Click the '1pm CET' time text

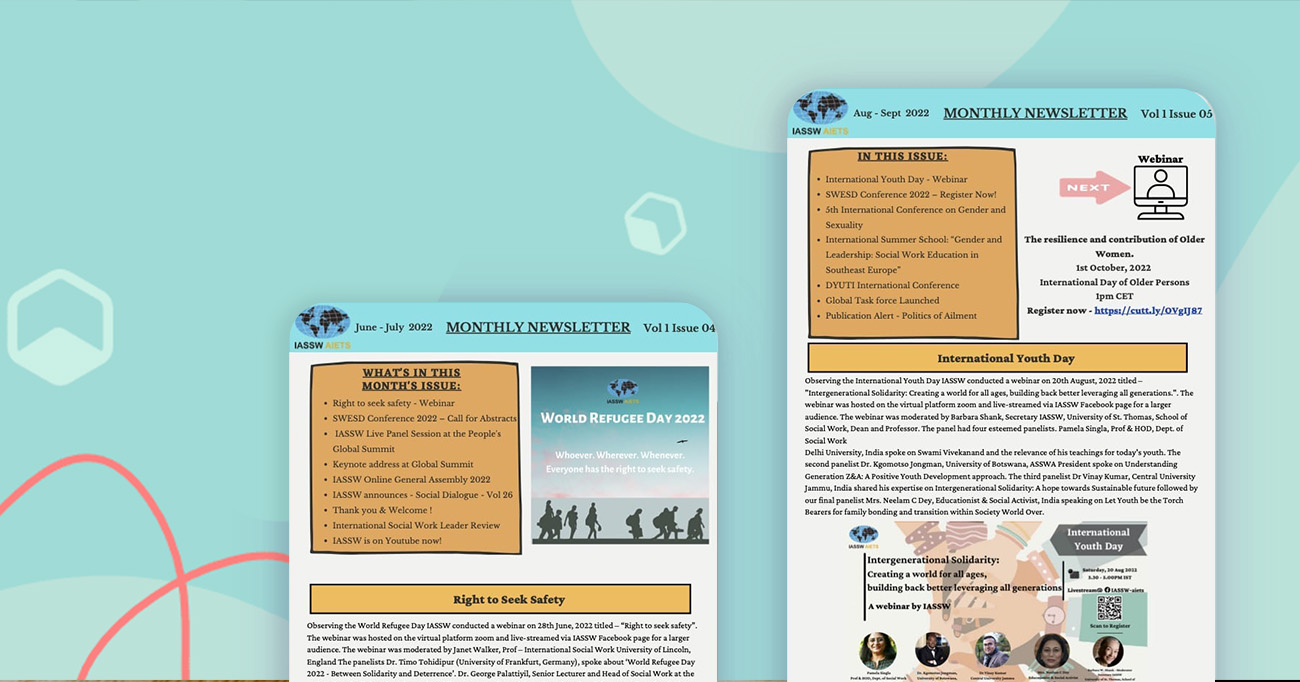click(x=1113, y=296)
